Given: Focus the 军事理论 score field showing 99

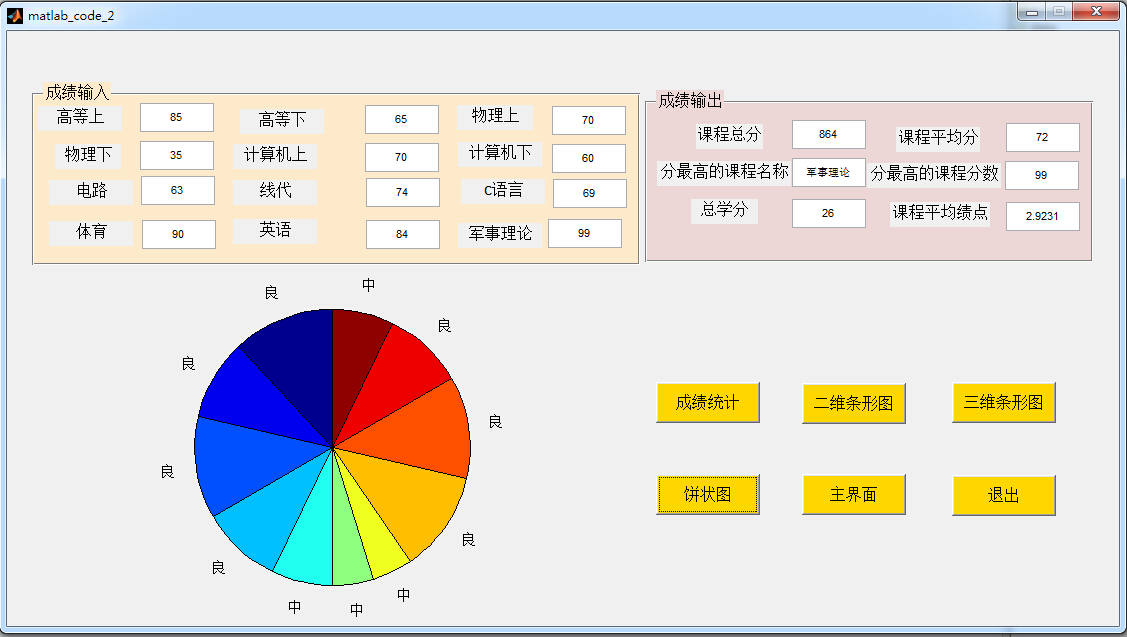Looking at the screenshot, I should [x=585, y=234].
